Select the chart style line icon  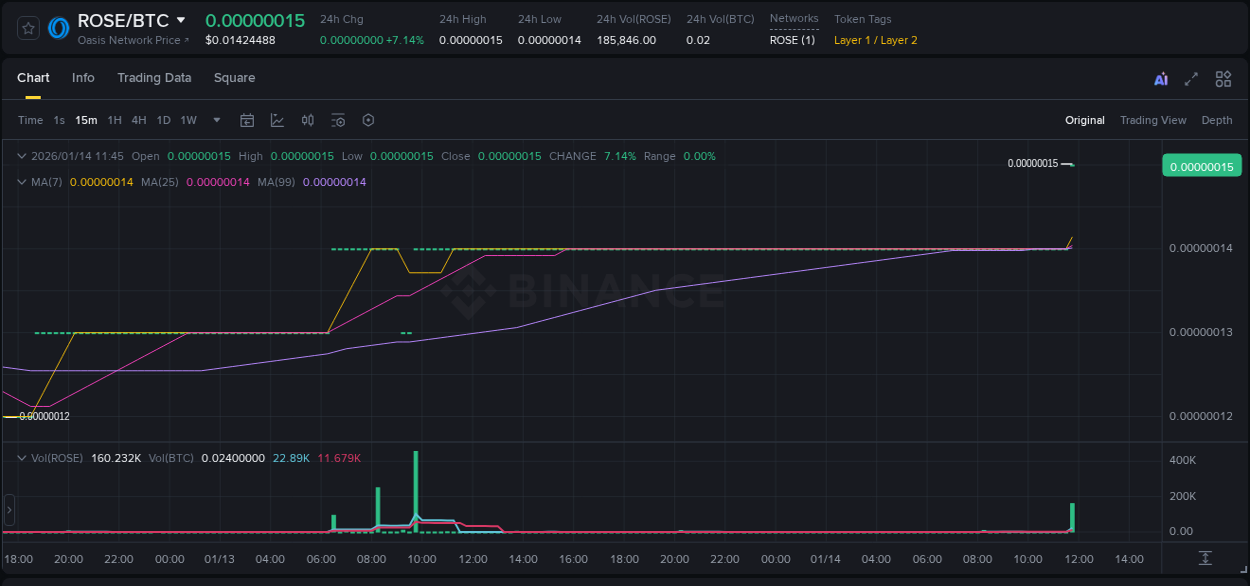pyautogui.click(x=277, y=120)
